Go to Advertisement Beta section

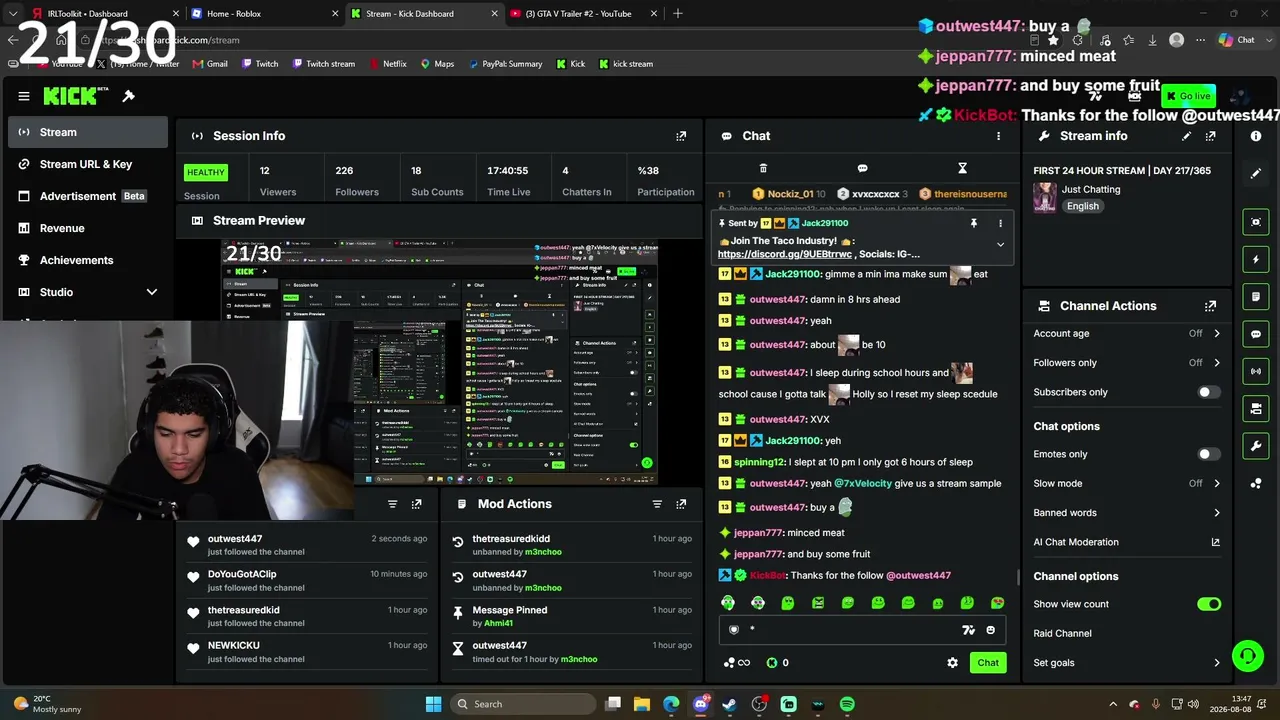(88, 196)
